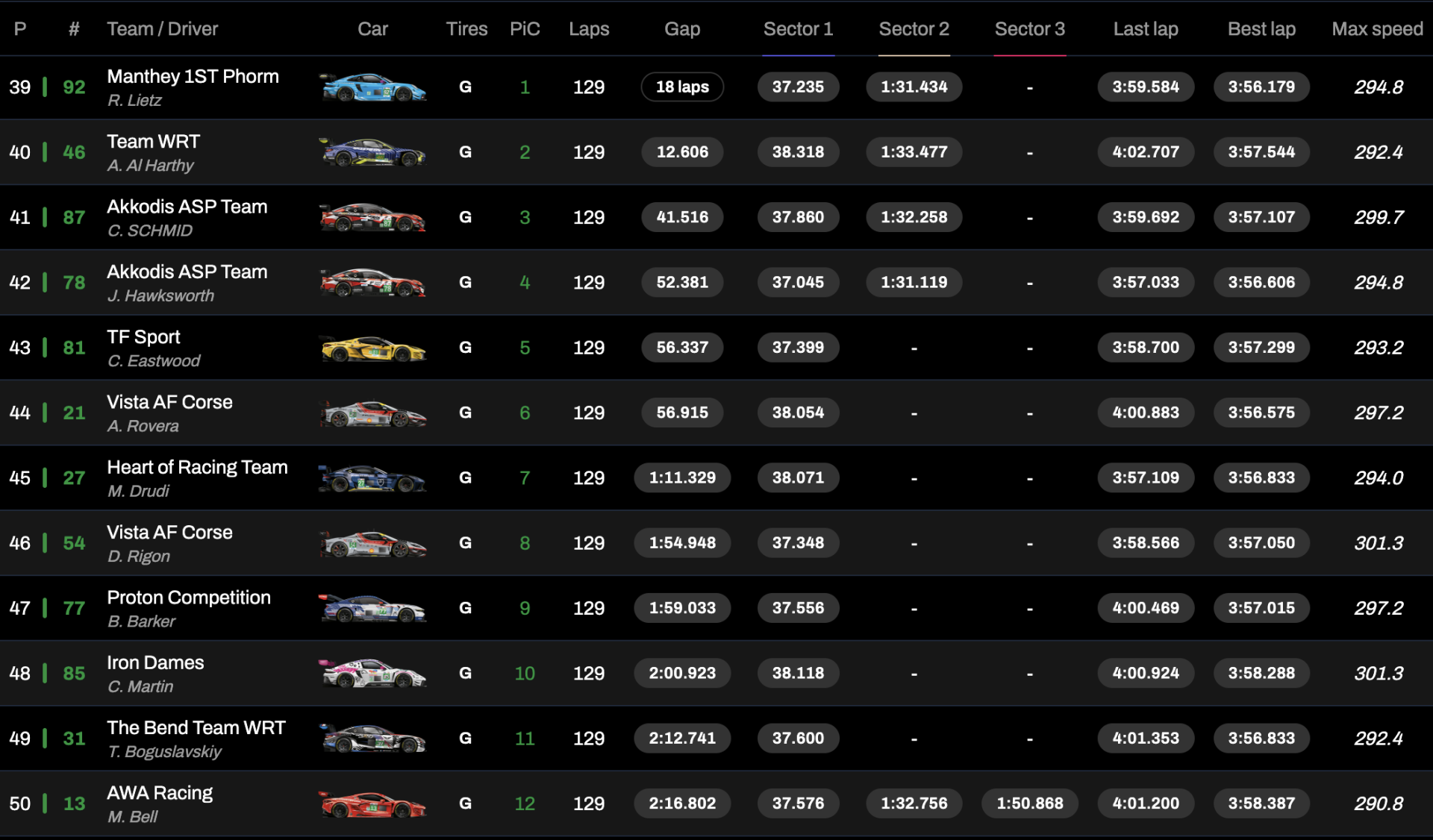Click the 41.516 gap badge
This screenshot has width=1433, height=840.
tap(682, 217)
